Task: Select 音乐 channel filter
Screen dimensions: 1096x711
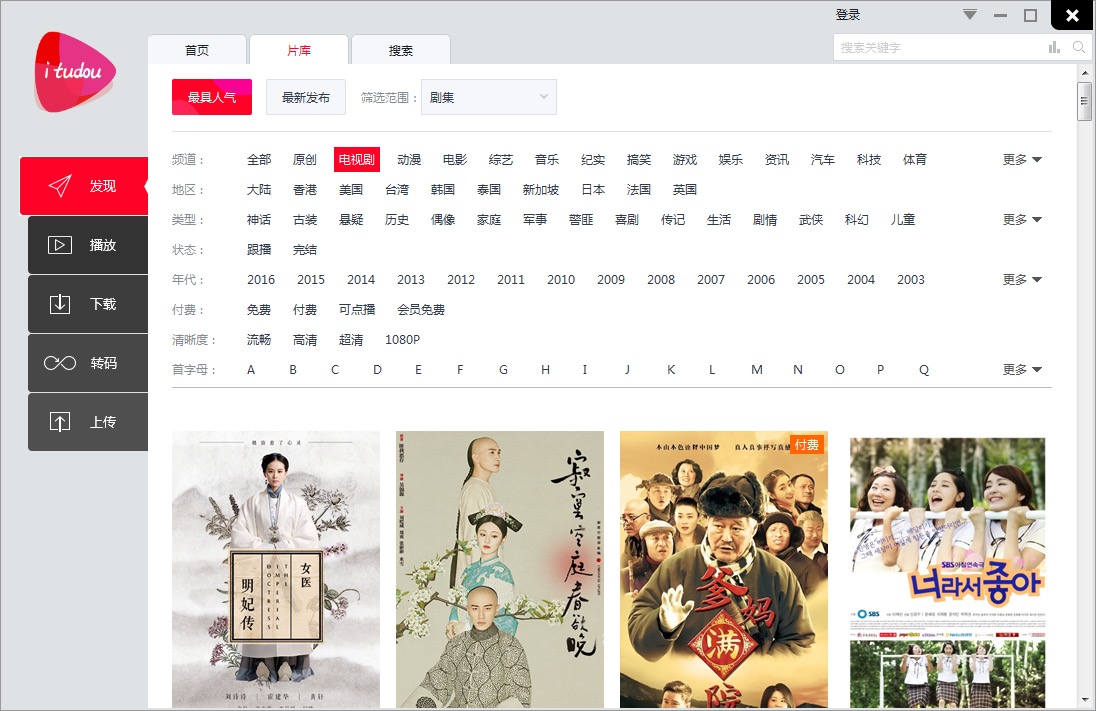Action: [547, 159]
